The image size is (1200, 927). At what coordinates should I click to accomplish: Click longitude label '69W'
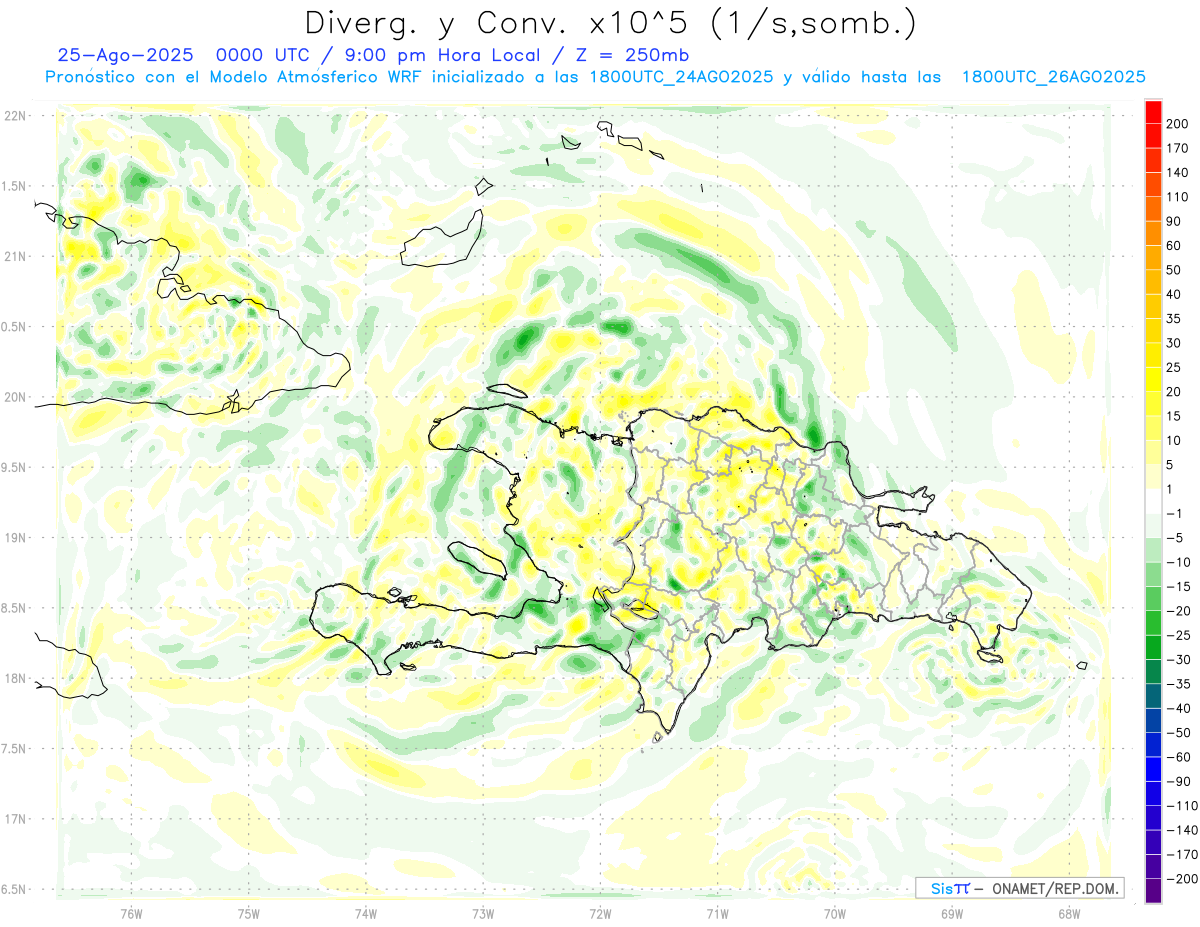[952, 914]
